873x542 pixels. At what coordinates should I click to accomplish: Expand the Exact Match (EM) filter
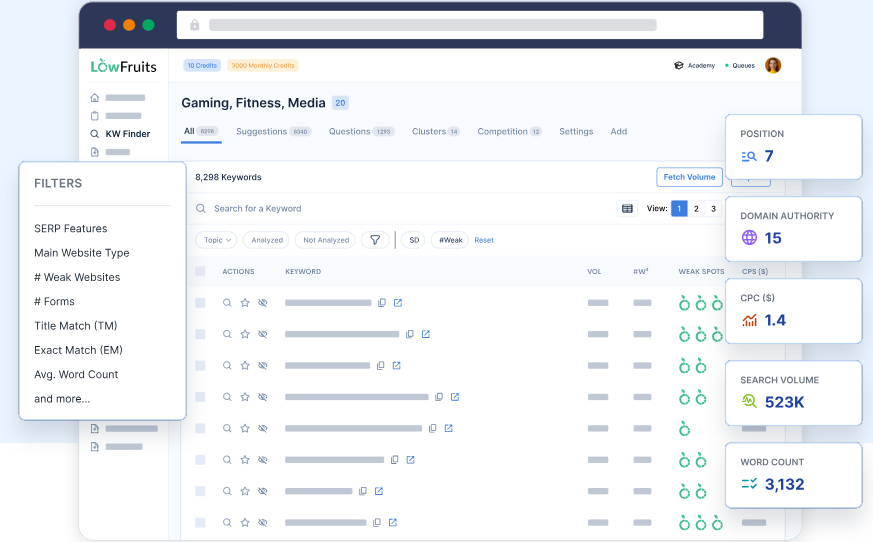click(x=79, y=350)
